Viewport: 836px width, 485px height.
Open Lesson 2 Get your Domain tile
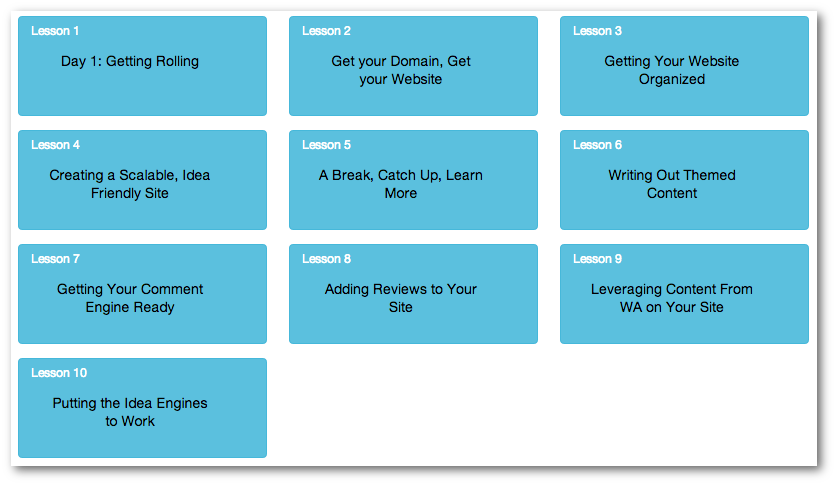coord(413,66)
